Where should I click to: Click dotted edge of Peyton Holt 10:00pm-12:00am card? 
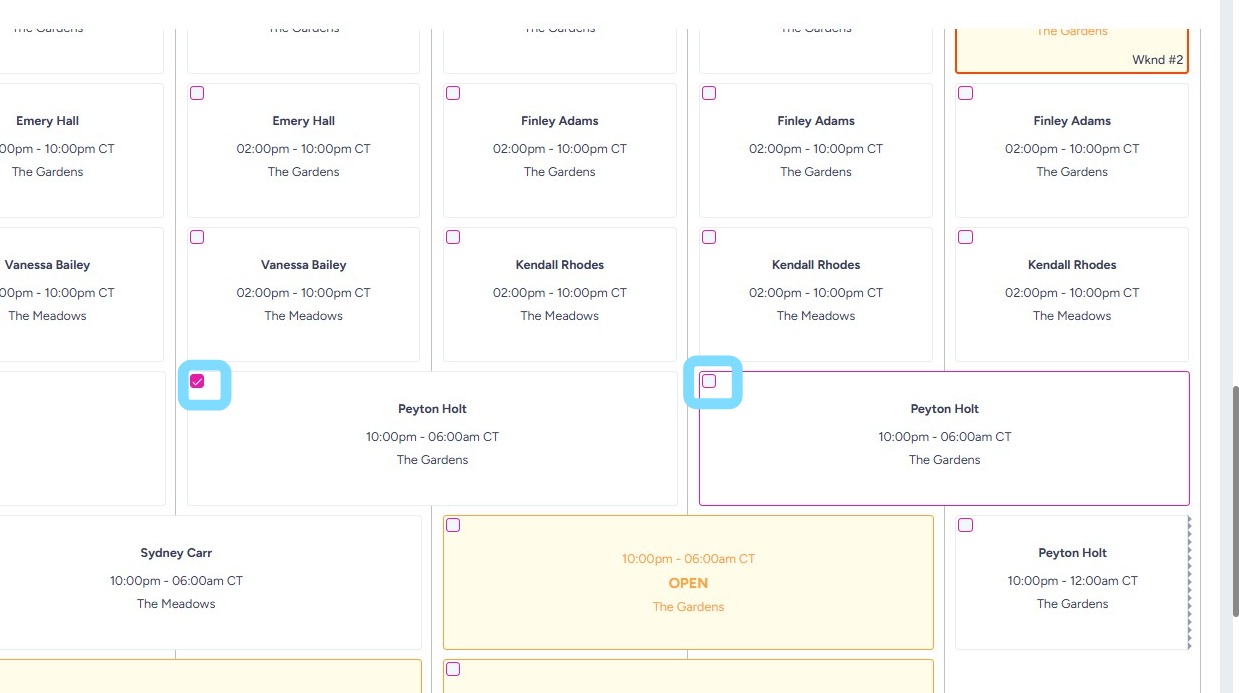pos(1189,582)
